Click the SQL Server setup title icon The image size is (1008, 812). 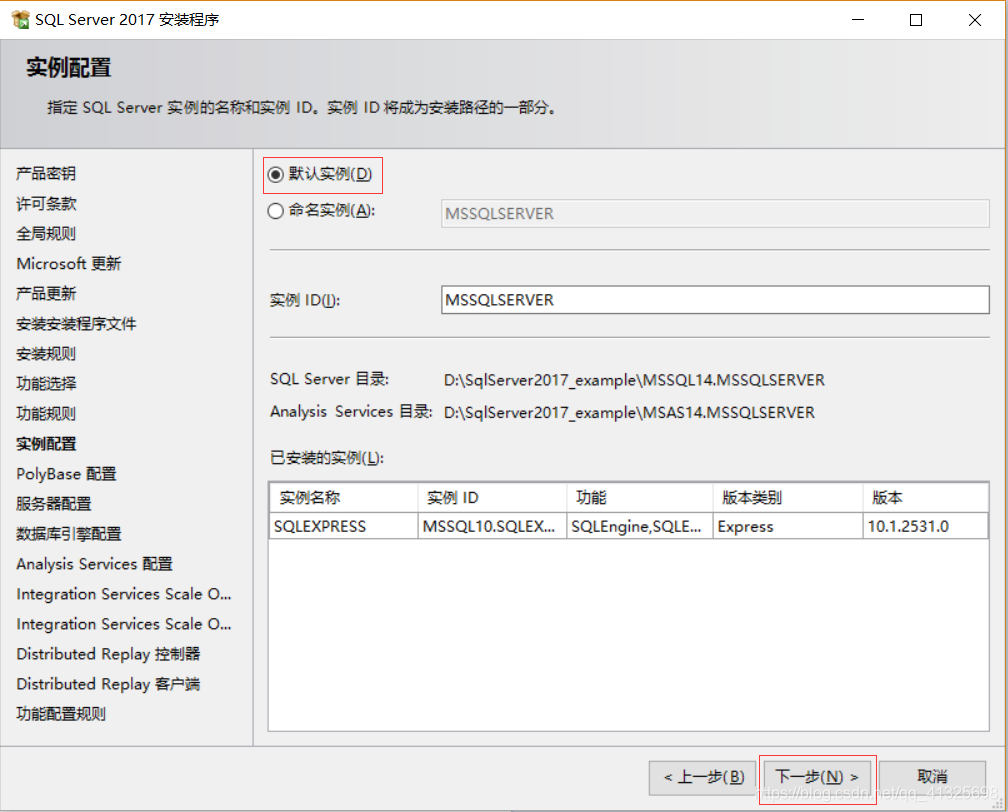click(x=21, y=20)
